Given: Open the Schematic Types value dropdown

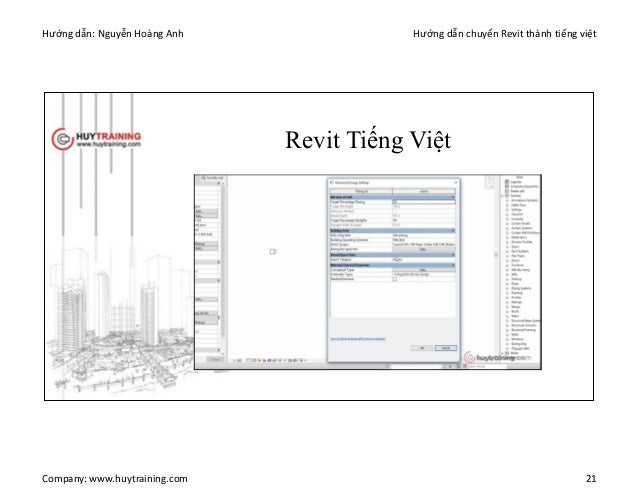Looking at the screenshot, I should click(424, 275).
